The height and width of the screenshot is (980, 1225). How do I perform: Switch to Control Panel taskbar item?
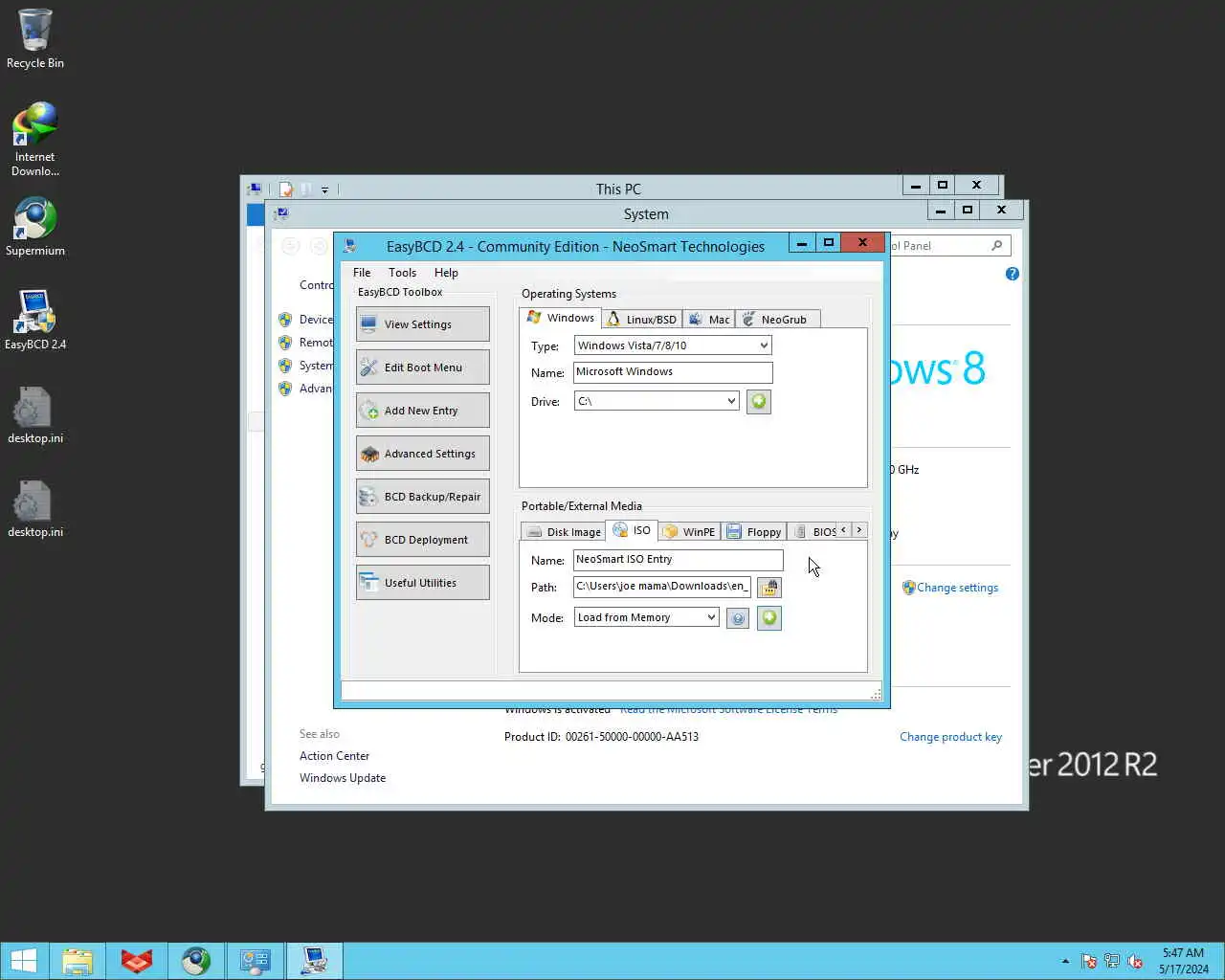click(x=256, y=961)
